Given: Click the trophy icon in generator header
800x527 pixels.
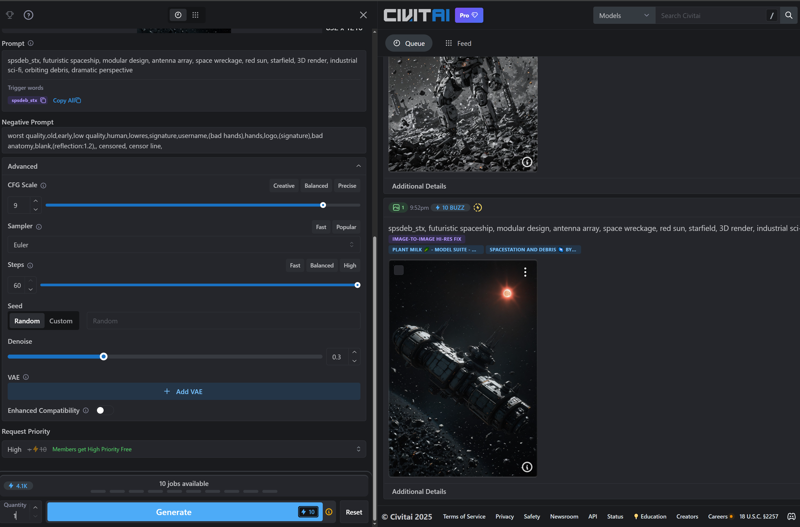Looking at the screenshot, I should pyautogui.click(x=10, y=15).
